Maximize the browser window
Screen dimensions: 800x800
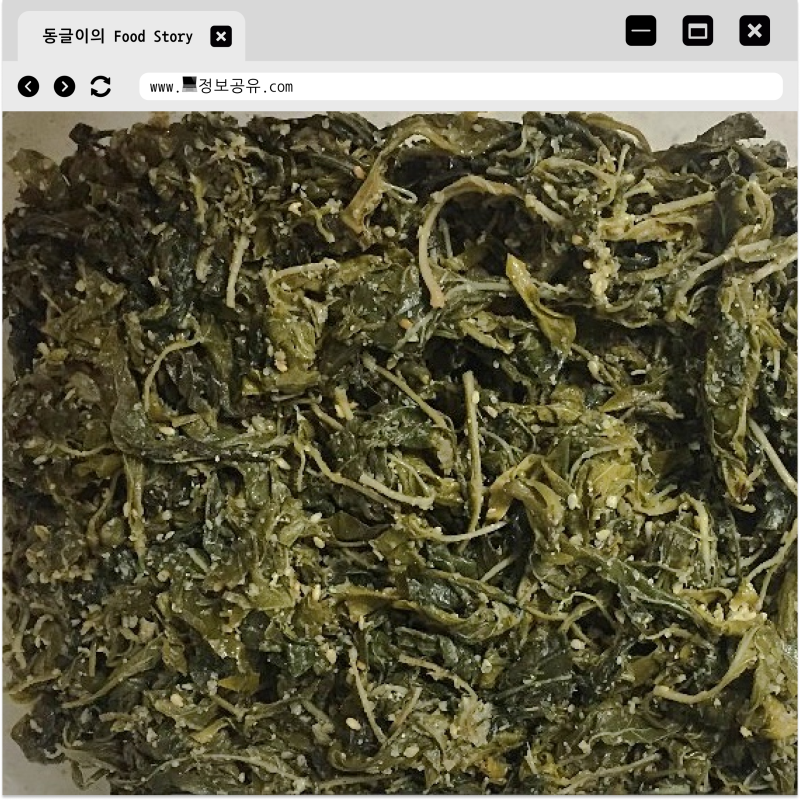tap(697, 31)
